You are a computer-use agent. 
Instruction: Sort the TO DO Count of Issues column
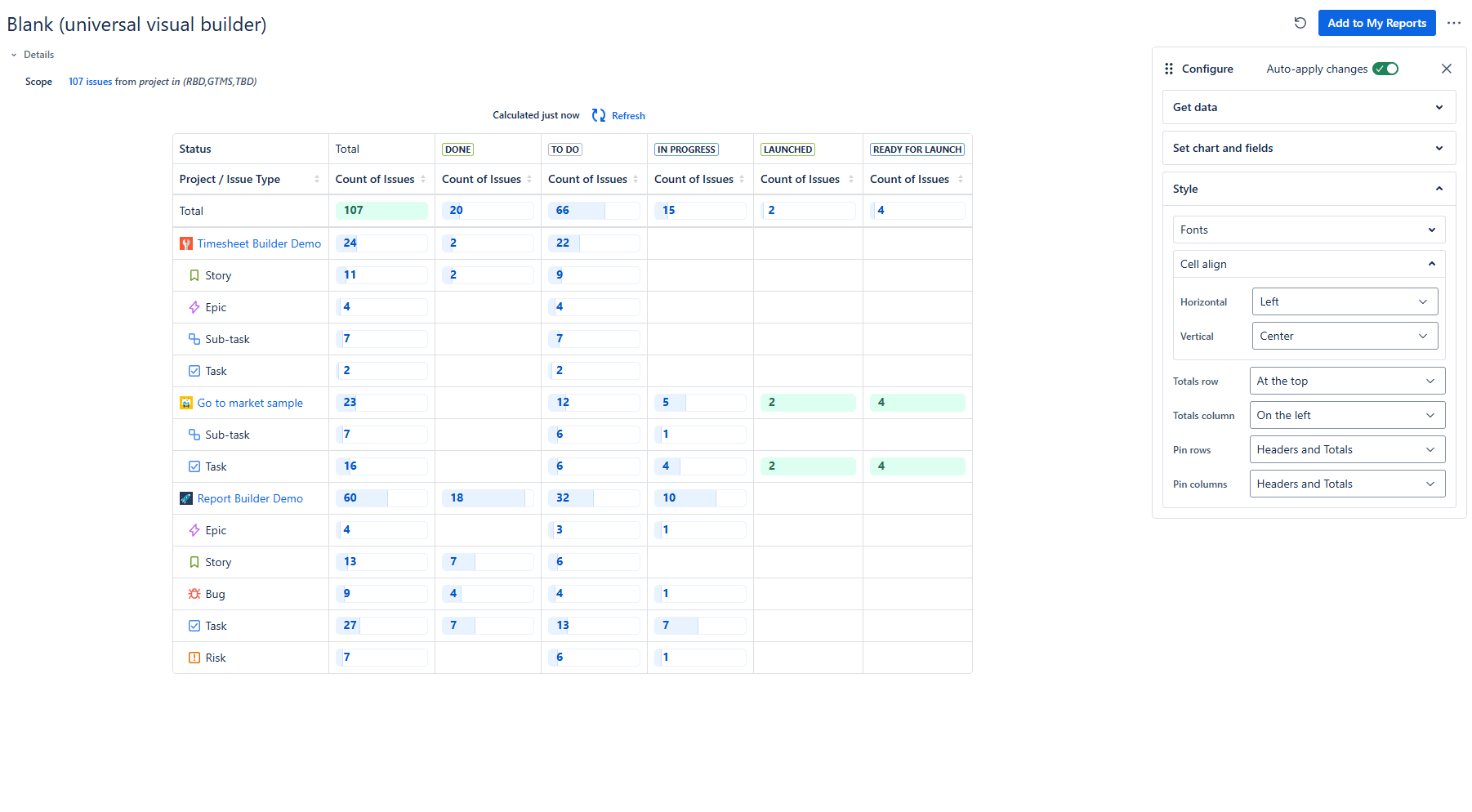(x=636, y=179)
